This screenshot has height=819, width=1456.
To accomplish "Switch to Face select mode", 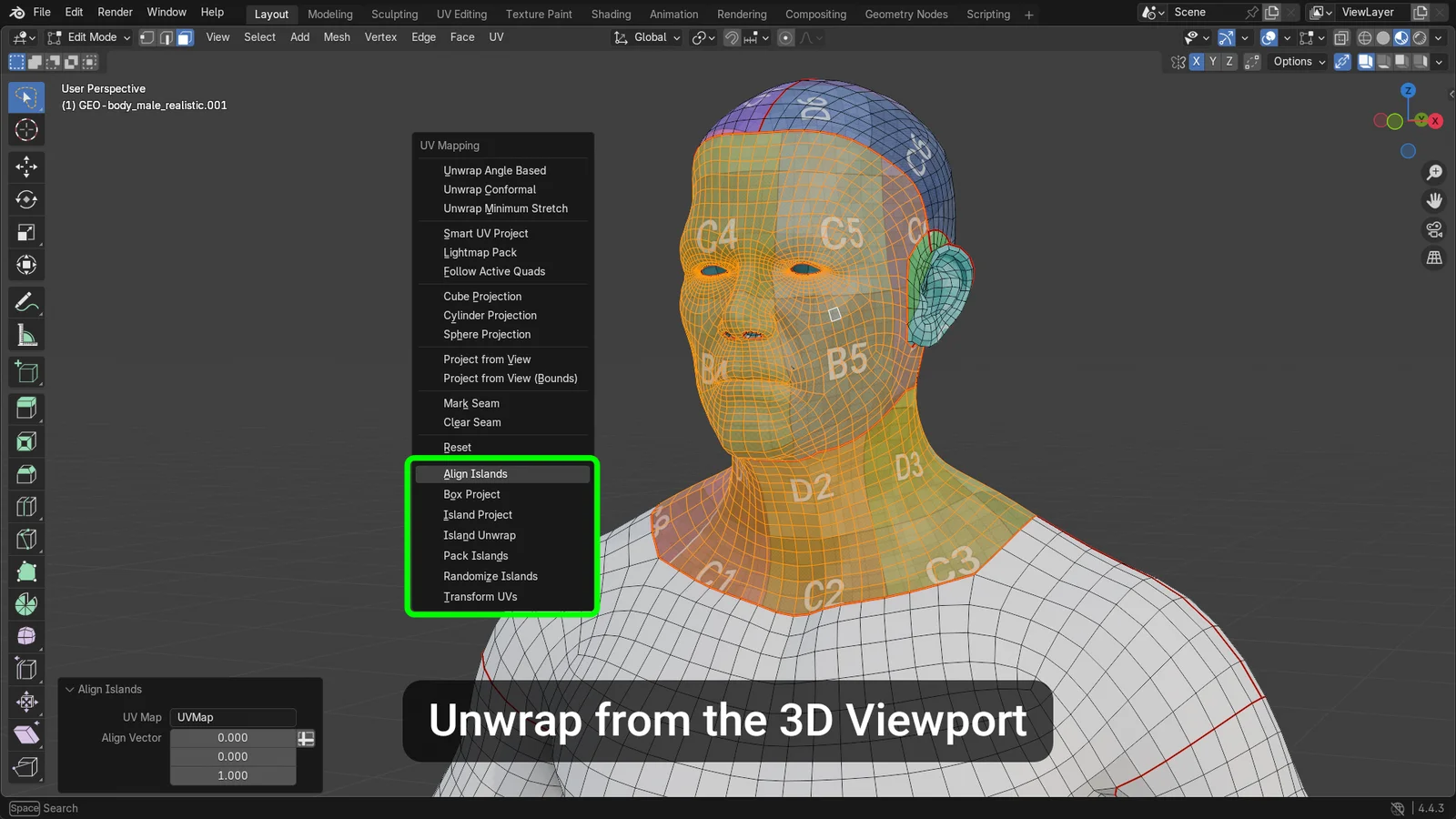I will coord(185,37).
